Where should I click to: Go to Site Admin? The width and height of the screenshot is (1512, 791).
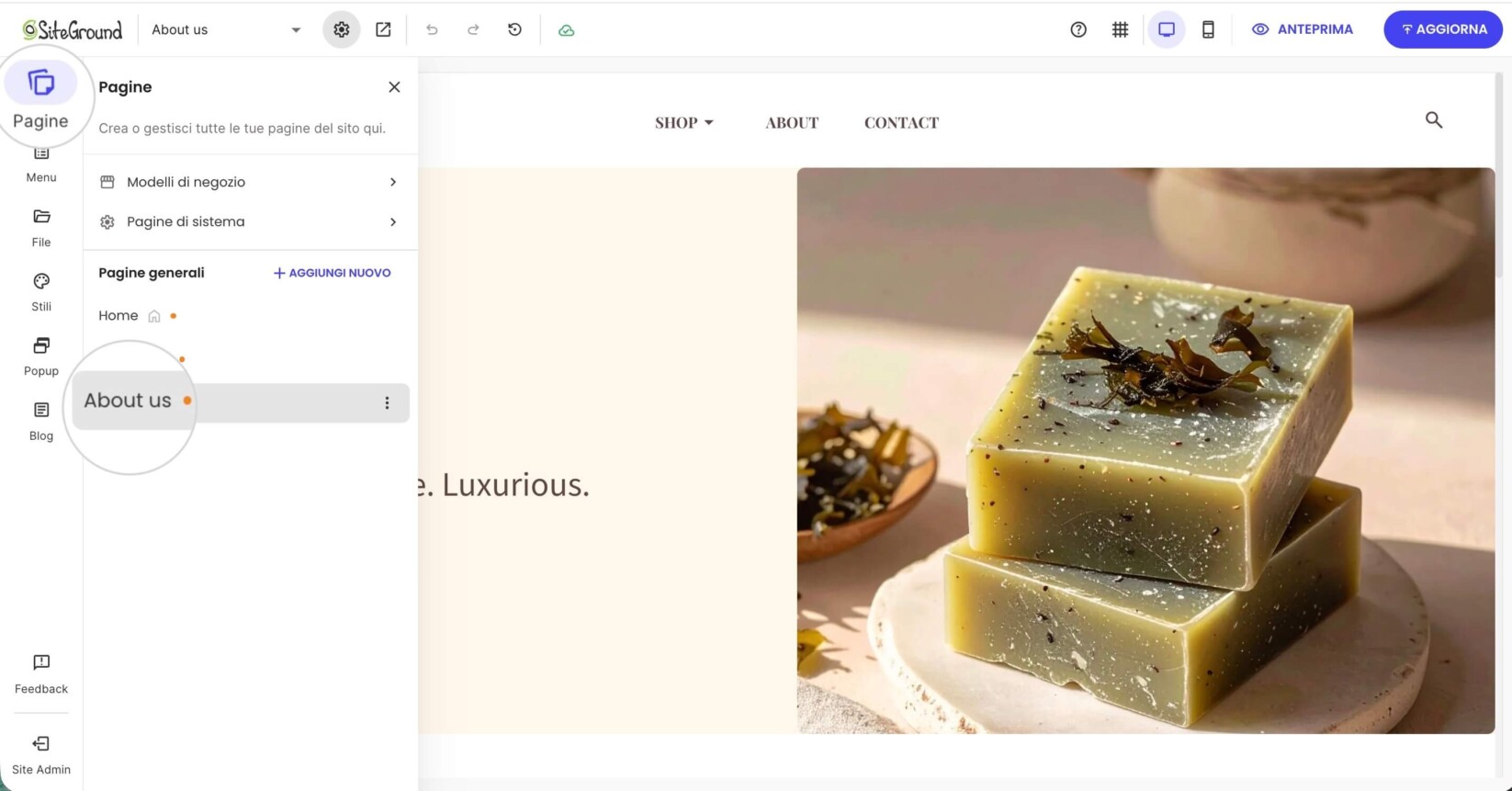41,754
